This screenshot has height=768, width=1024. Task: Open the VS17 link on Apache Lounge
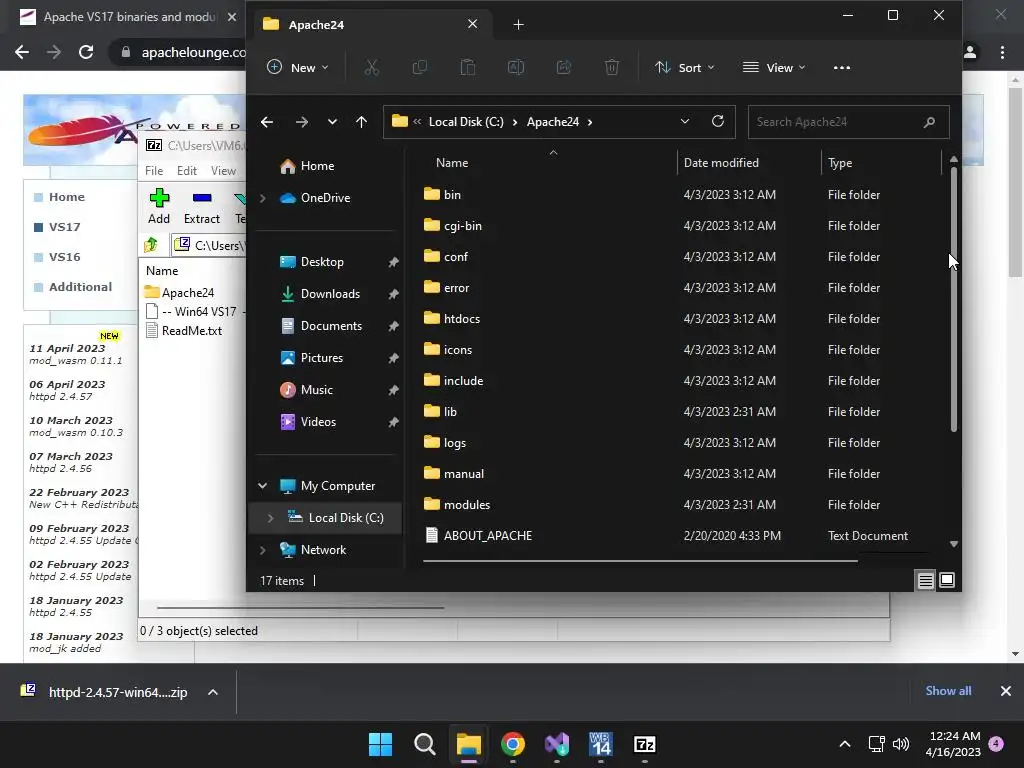[65, 227]
